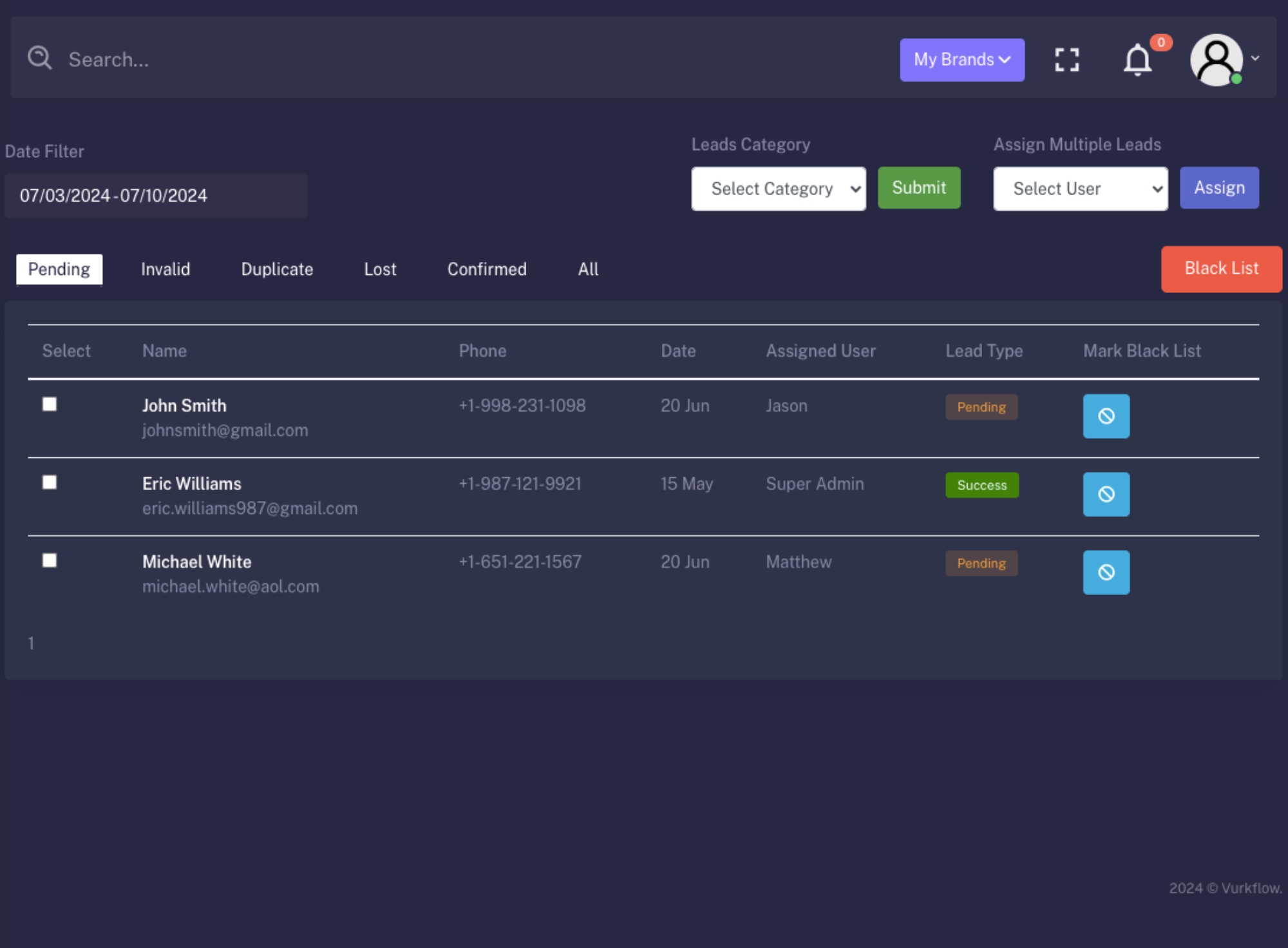
Task: Switch to the Invalid tab
Action: 166,269
